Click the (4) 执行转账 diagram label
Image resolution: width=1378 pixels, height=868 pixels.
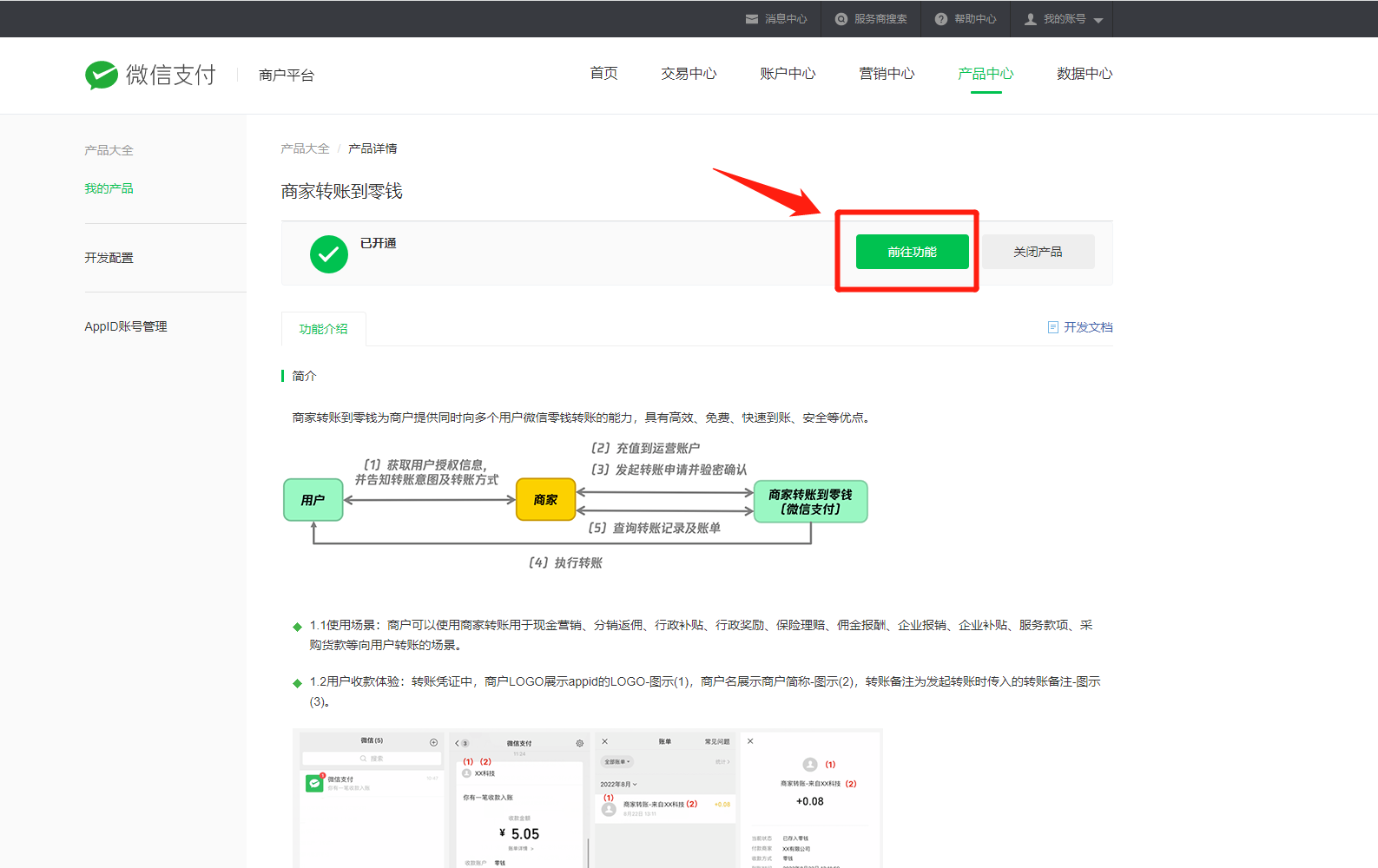[565, 562]
